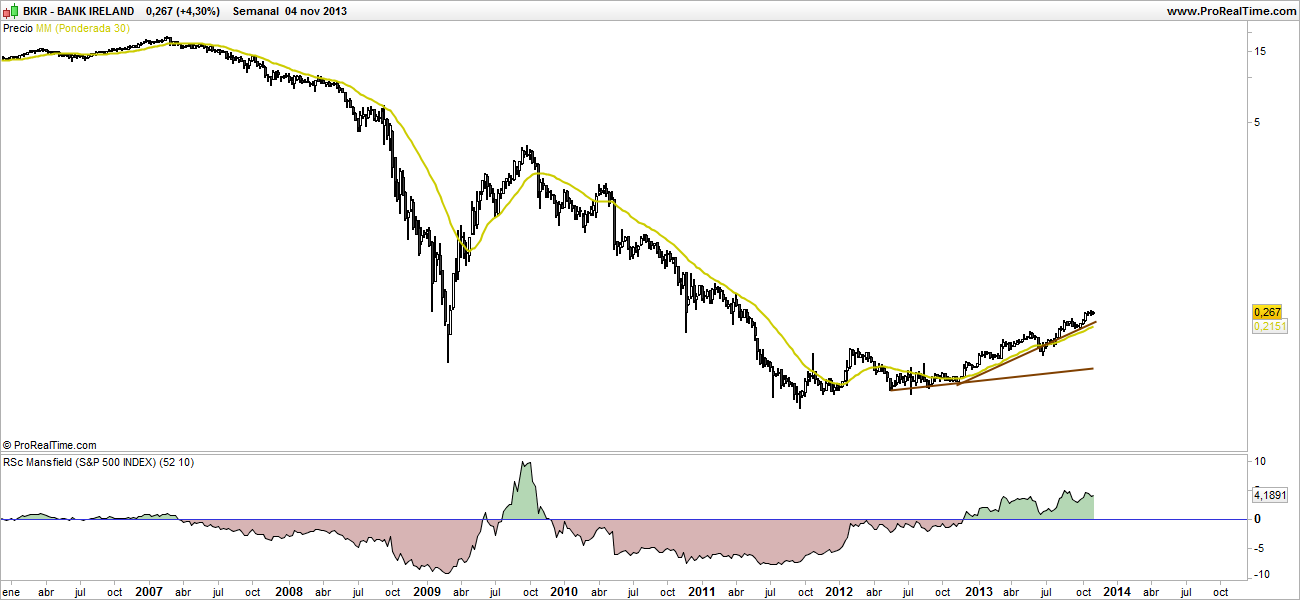Click the 5 price axis label
Viewport: 1300px width, 600px height.
1257,123
